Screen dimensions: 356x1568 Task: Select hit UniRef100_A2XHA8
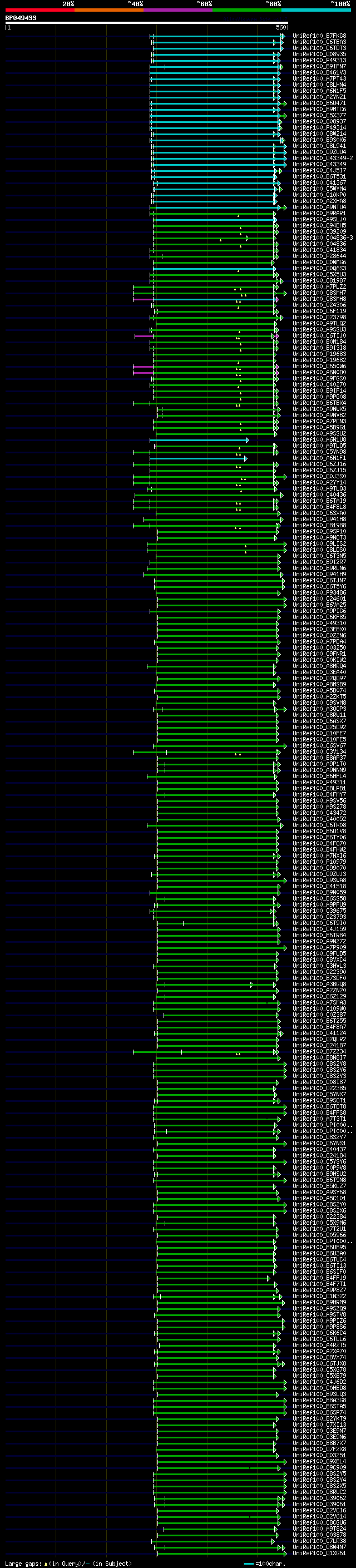pos(319,201)
